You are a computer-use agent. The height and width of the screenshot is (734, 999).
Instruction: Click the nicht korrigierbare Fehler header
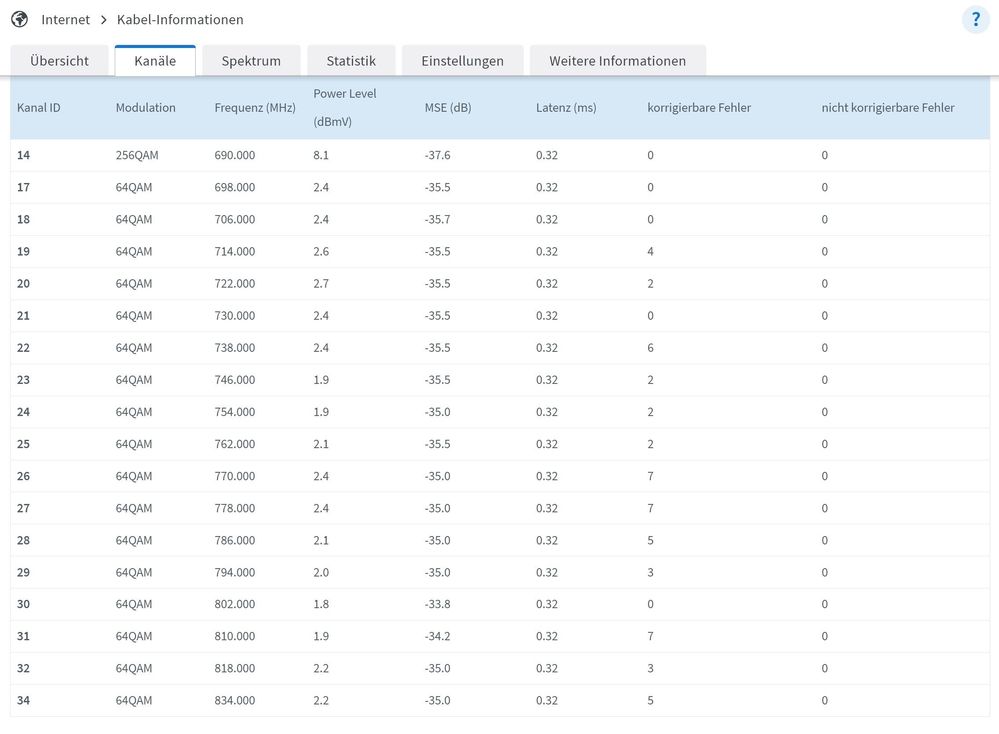click(888, 108)
